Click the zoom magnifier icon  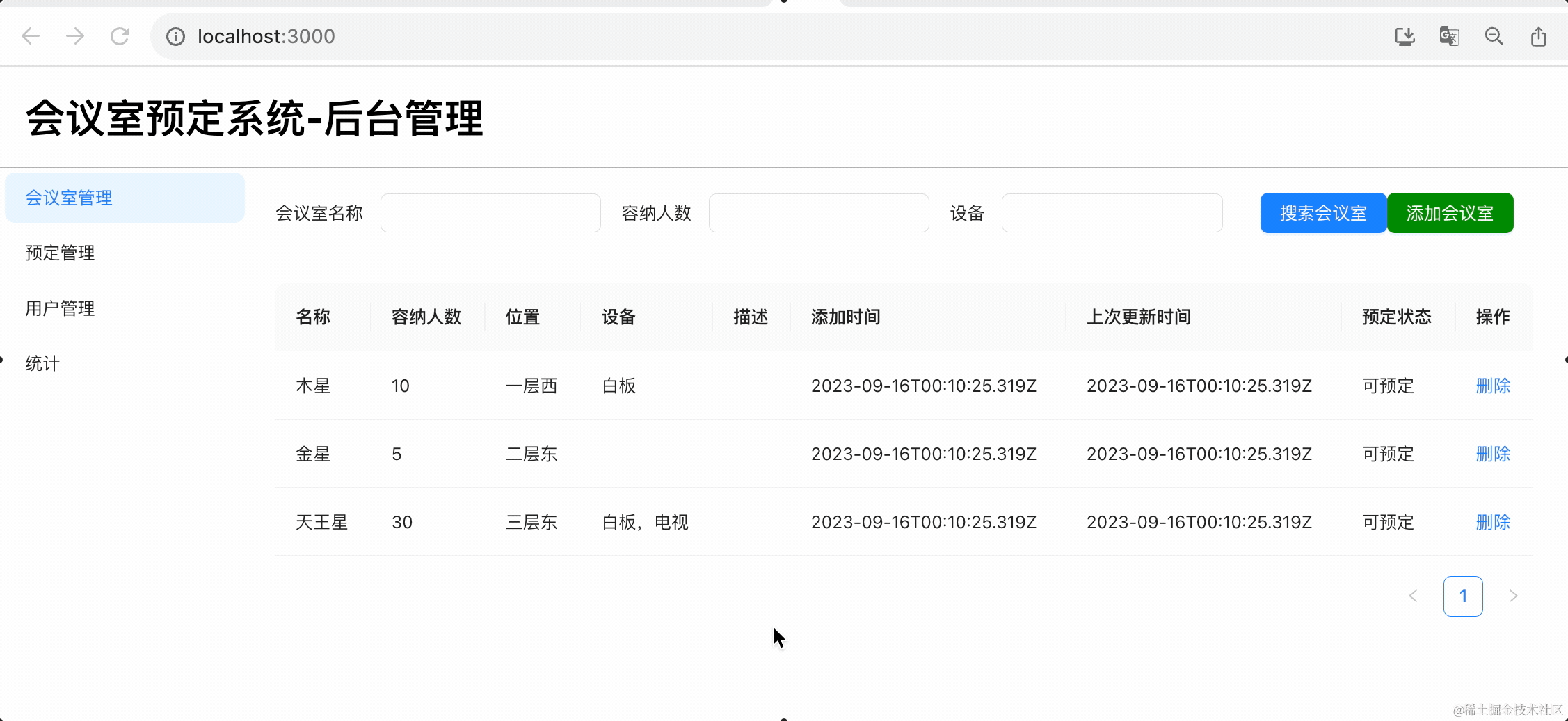[1494, 36]
